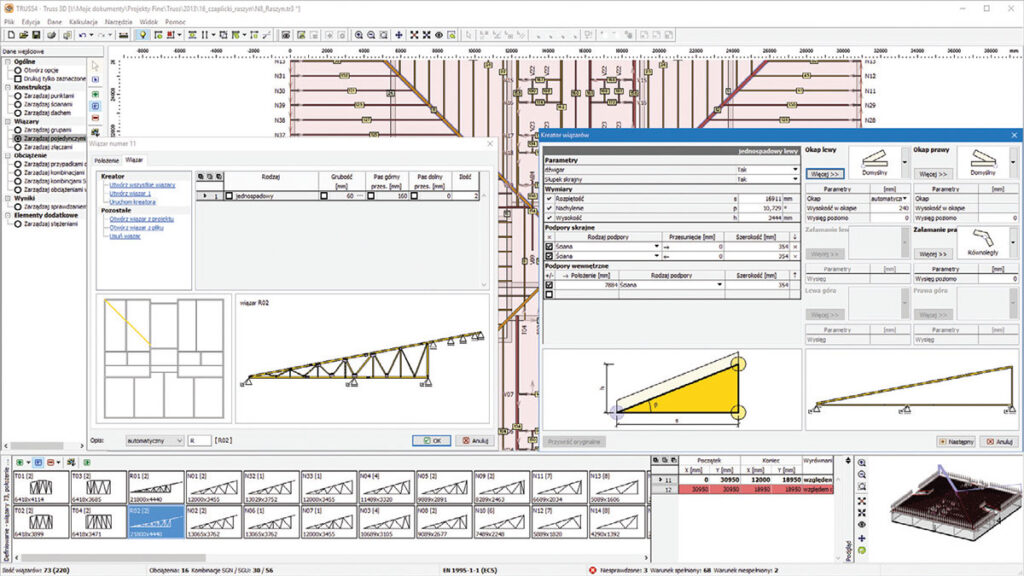The image size is (1024, 576).
Task: Zoom out using magnifier minus icon
Action: point(371,35)
